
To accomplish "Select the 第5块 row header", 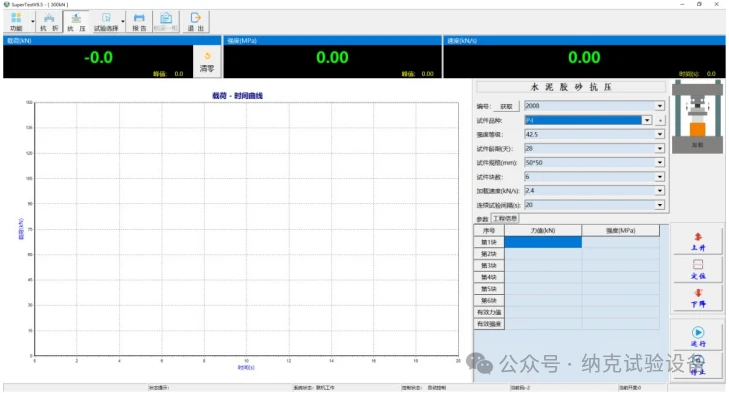I will 489,289.
